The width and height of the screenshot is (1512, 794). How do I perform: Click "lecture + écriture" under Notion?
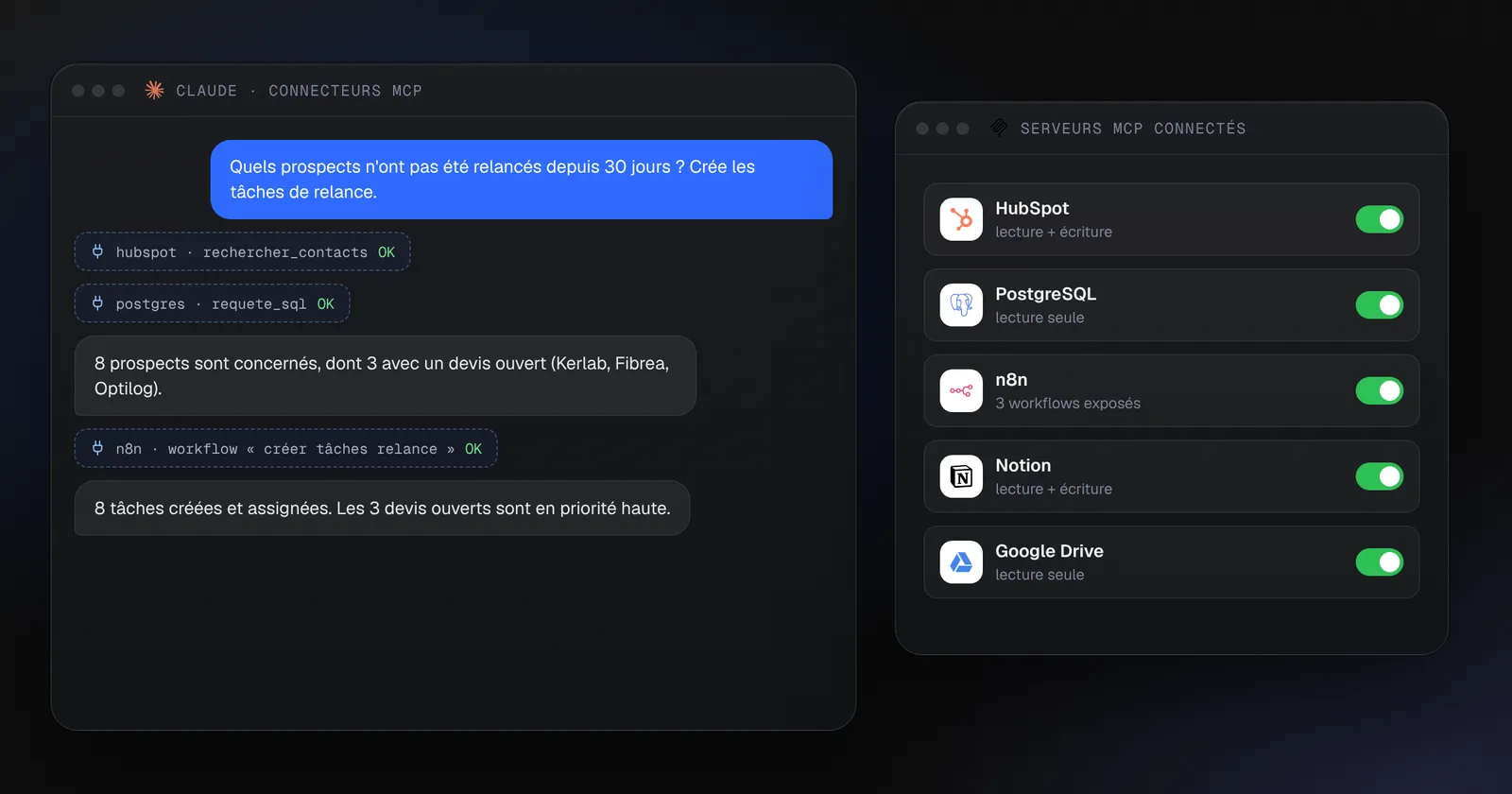(x=1054, y=490)
